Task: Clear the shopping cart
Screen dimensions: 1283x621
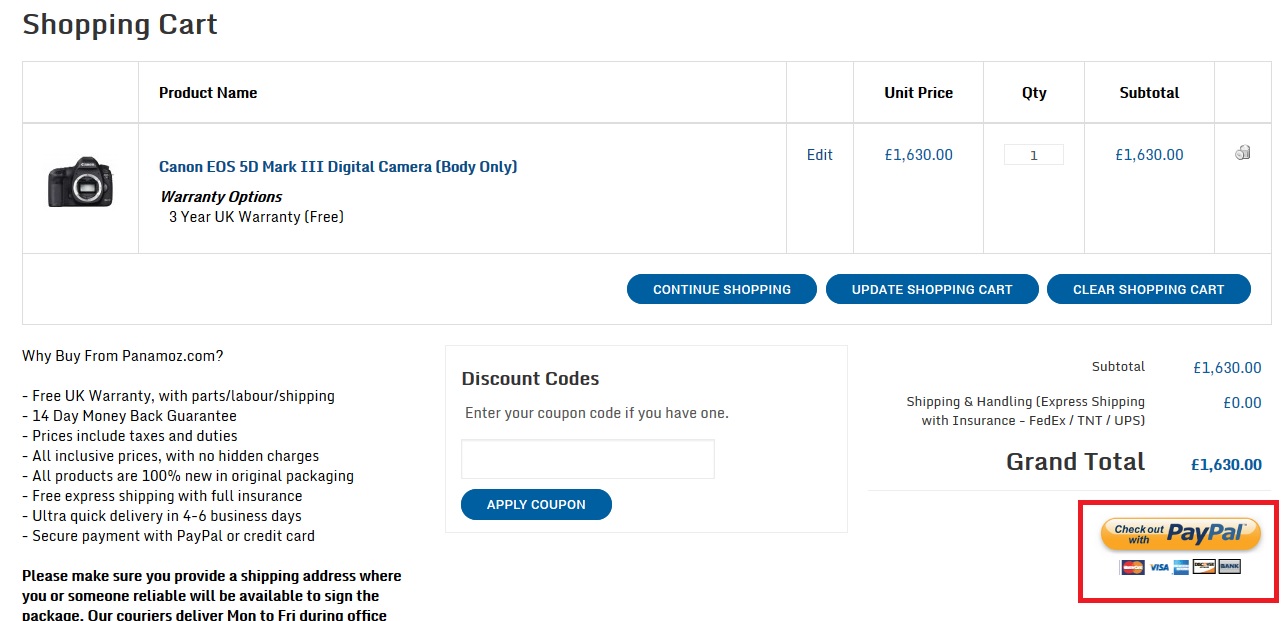Action: click(1149, 289)
